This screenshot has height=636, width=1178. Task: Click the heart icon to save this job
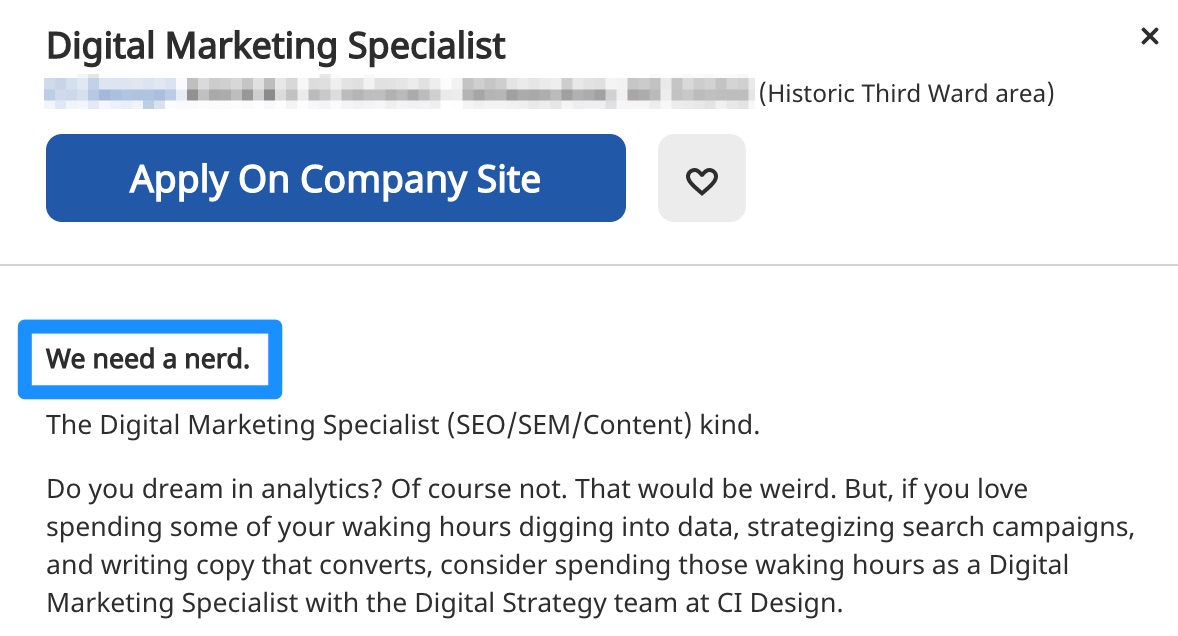[x=702, y=179]
